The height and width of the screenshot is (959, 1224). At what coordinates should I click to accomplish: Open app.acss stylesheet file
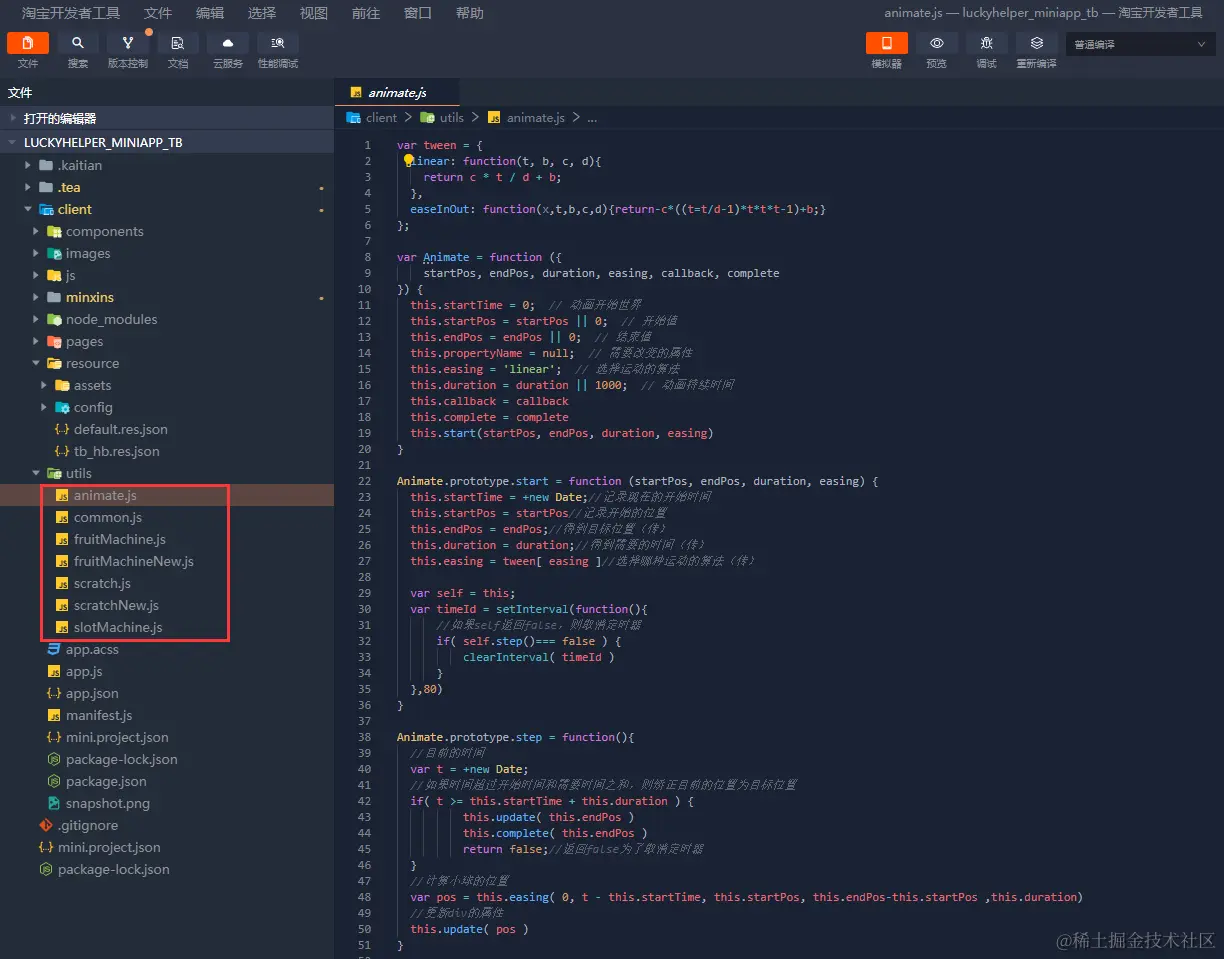coord(166,649)
